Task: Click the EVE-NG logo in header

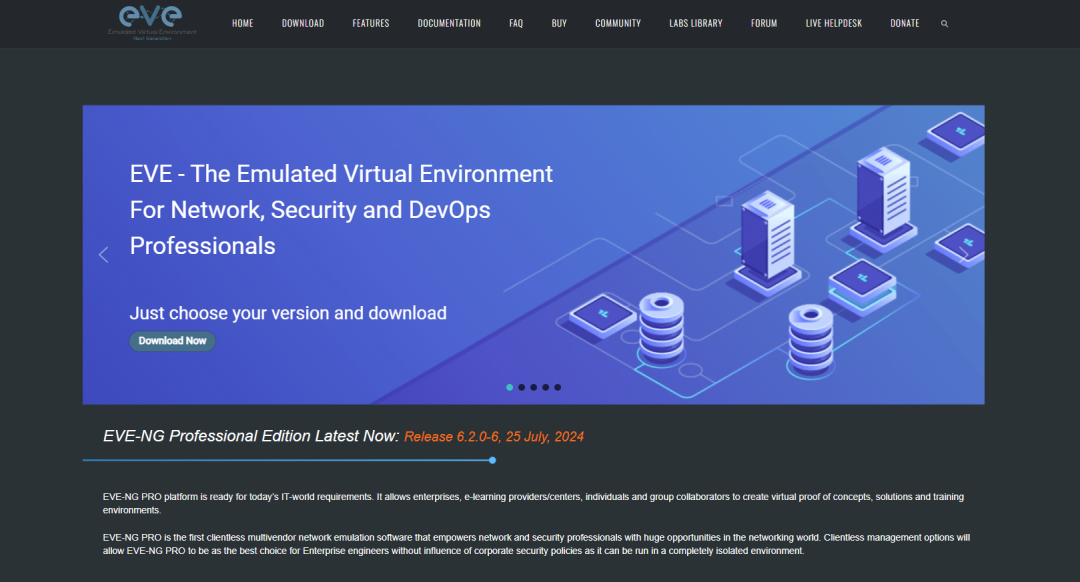Action: (x=152, y=23)
